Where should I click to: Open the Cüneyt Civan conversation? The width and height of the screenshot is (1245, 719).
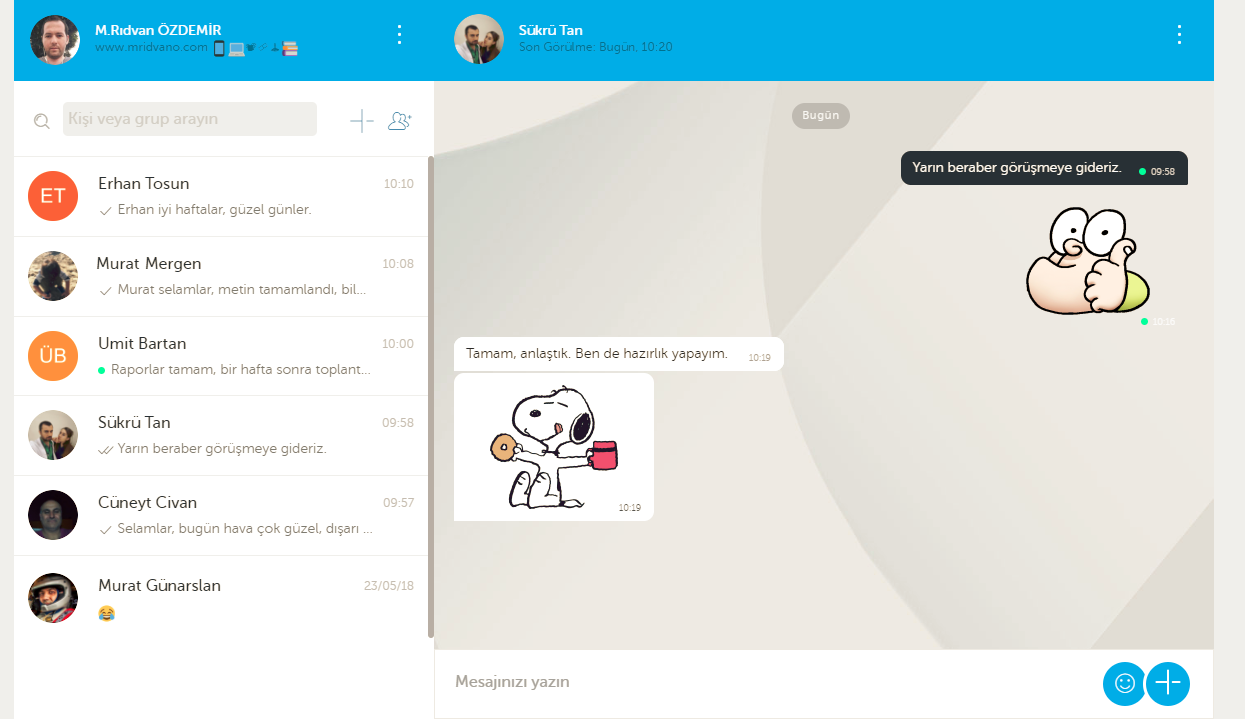pos(221,515)
